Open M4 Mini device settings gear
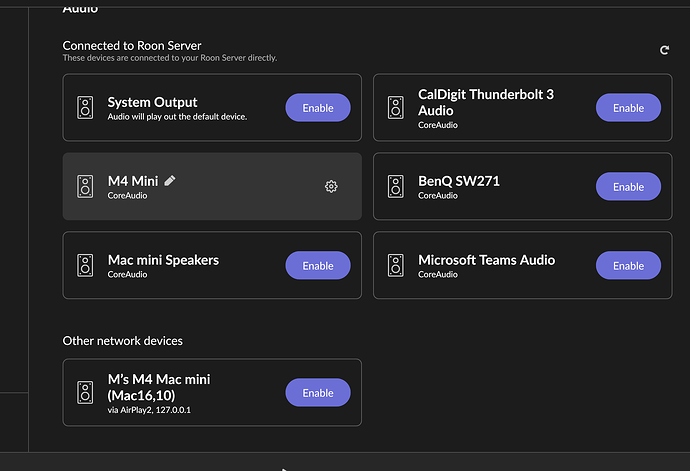690x471 pixels. [x=331, y=186]
